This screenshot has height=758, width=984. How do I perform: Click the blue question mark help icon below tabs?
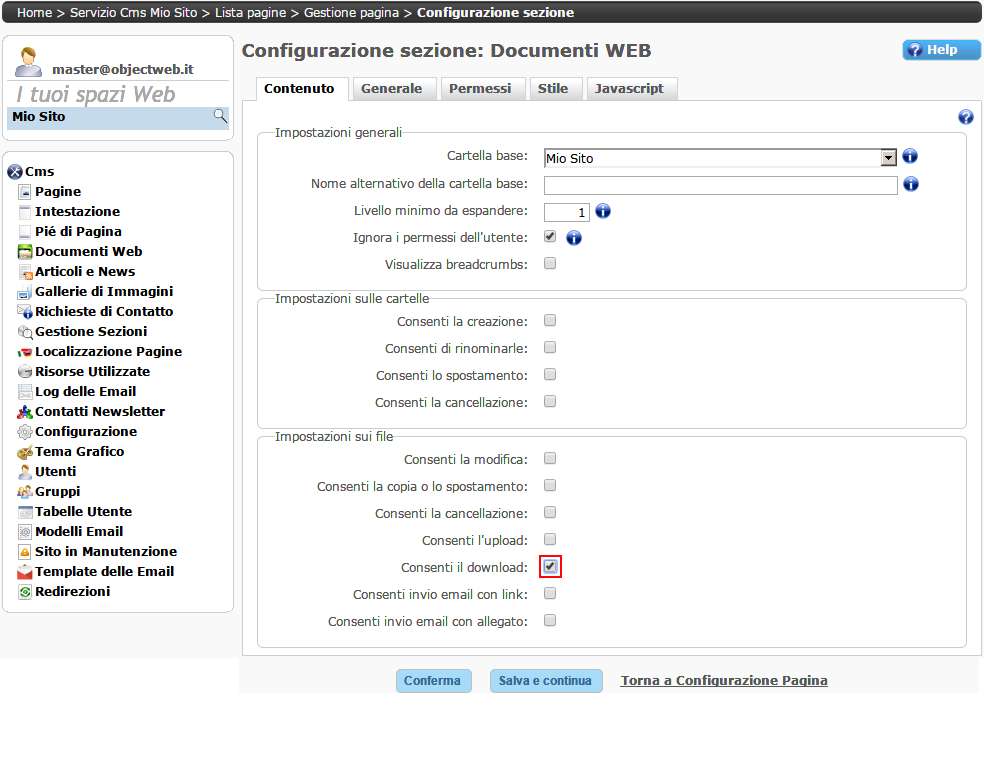point(965,117)
